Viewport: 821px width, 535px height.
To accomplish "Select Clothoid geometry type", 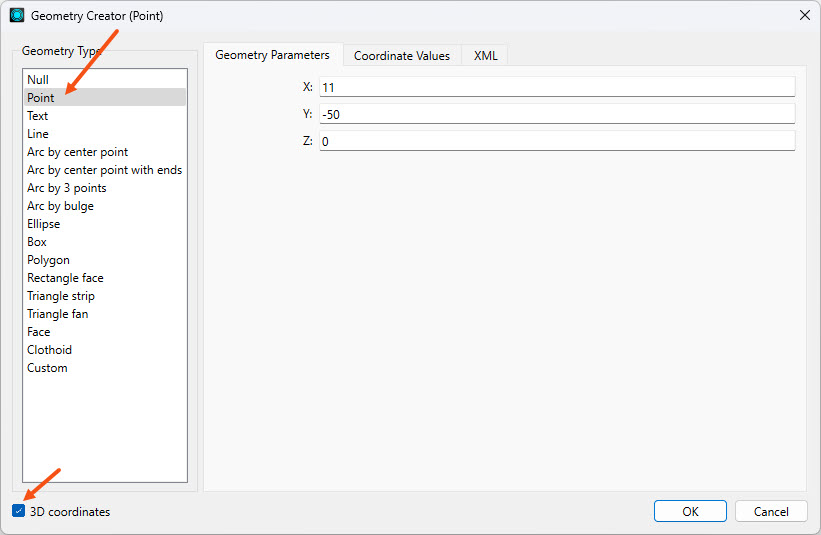I will (105, 350).
